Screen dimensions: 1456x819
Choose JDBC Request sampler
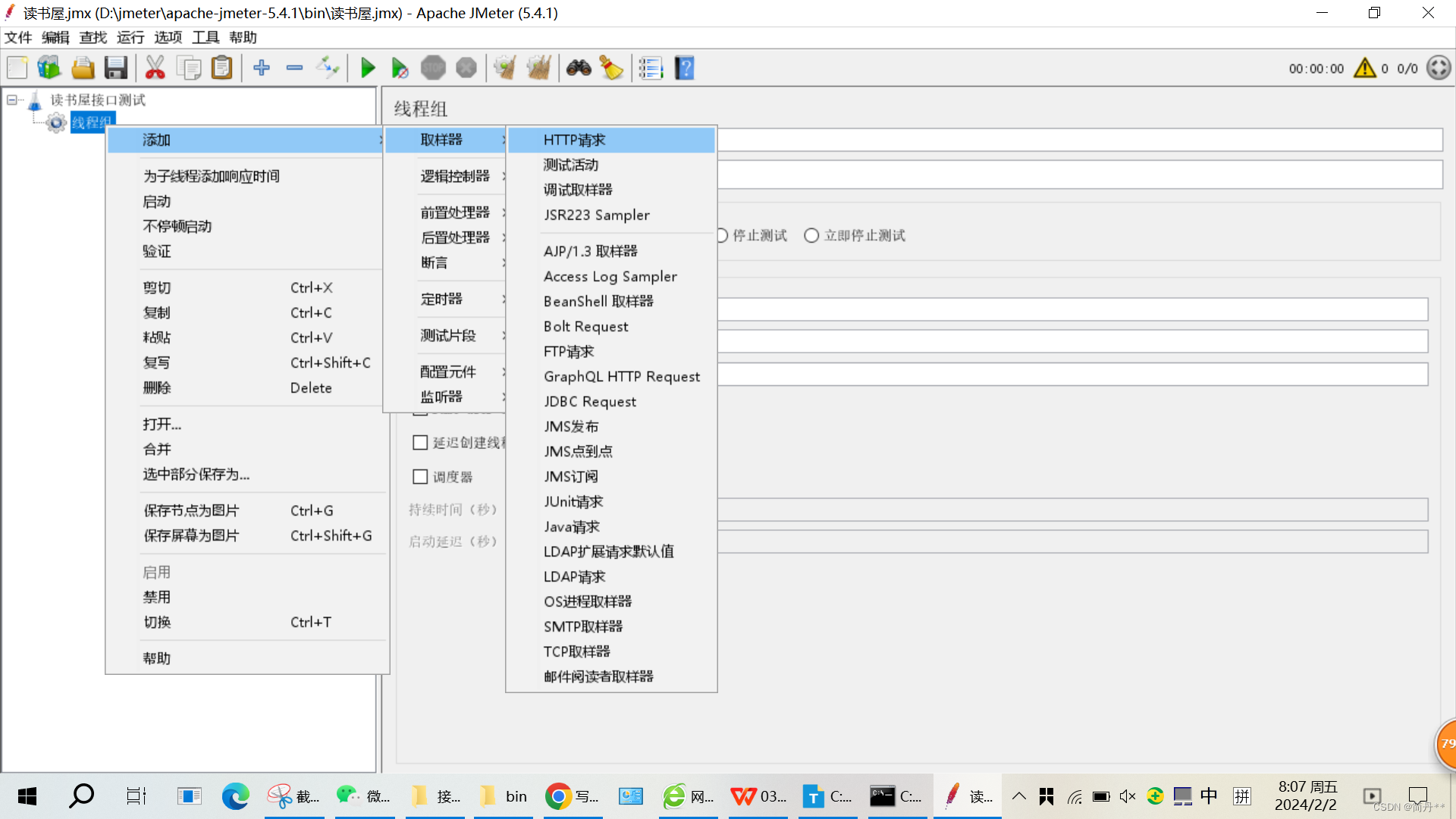pos(611,402)
